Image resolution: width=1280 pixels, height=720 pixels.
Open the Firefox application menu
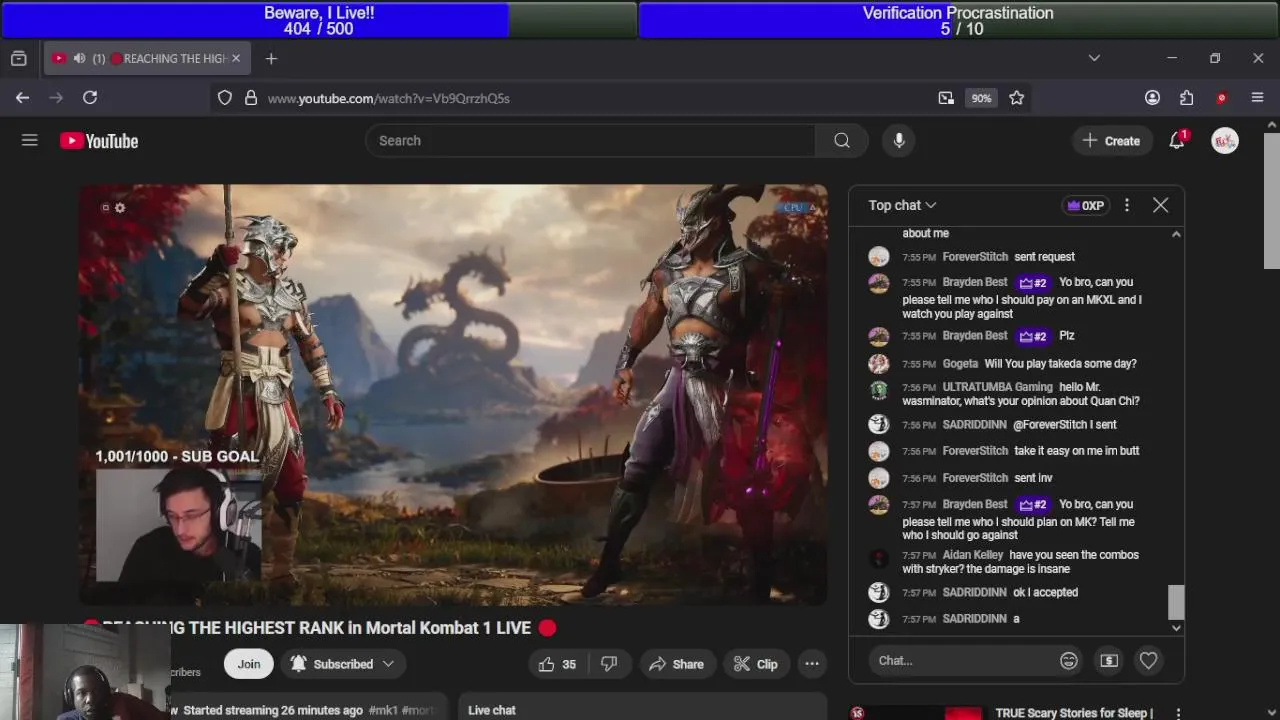(1258, 98)
